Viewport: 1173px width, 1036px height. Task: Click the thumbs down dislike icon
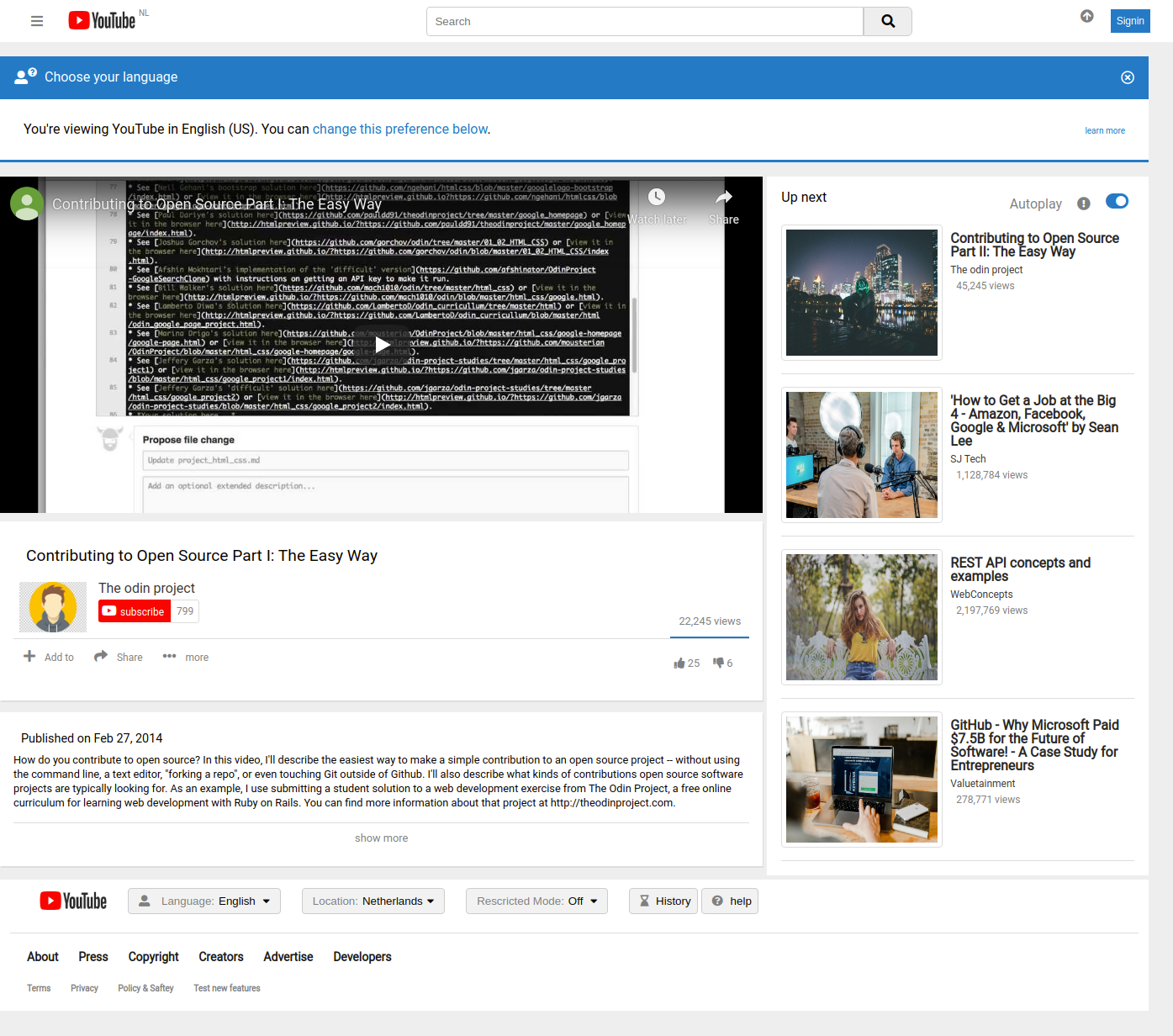(718, 663)
